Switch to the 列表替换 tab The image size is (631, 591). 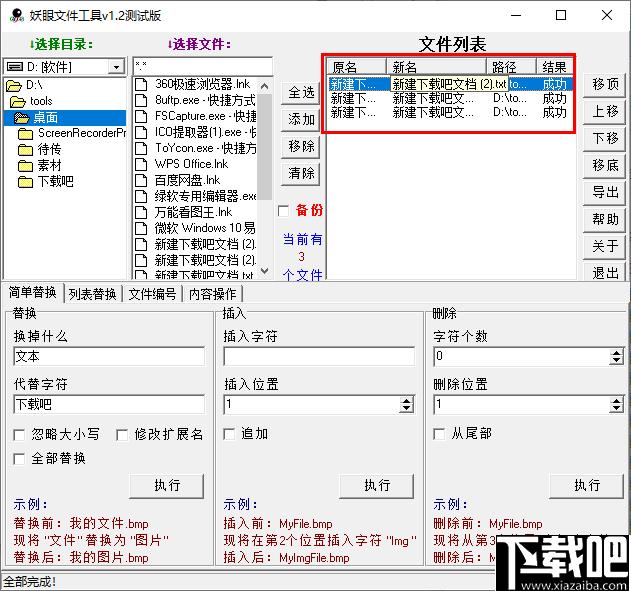[x=93, y=294]
